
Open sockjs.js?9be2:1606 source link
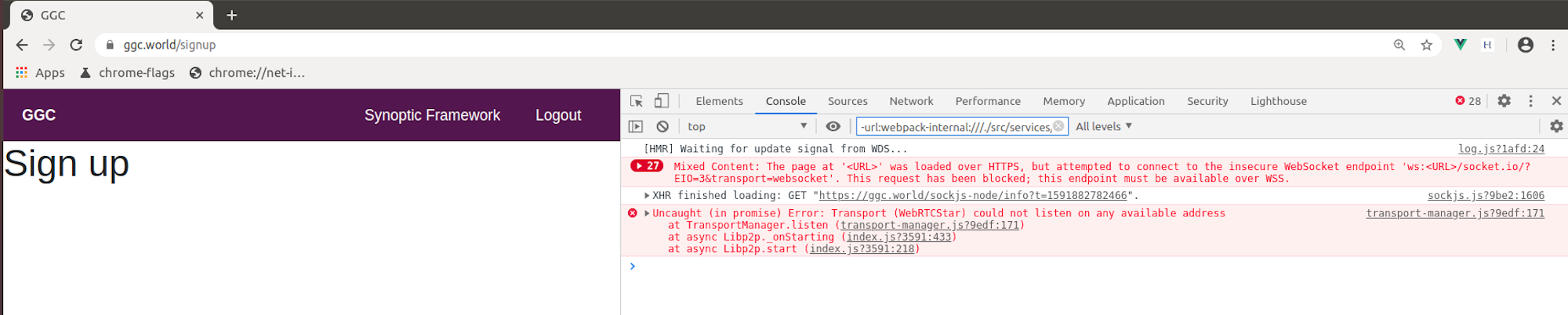tap(1486, 196)
